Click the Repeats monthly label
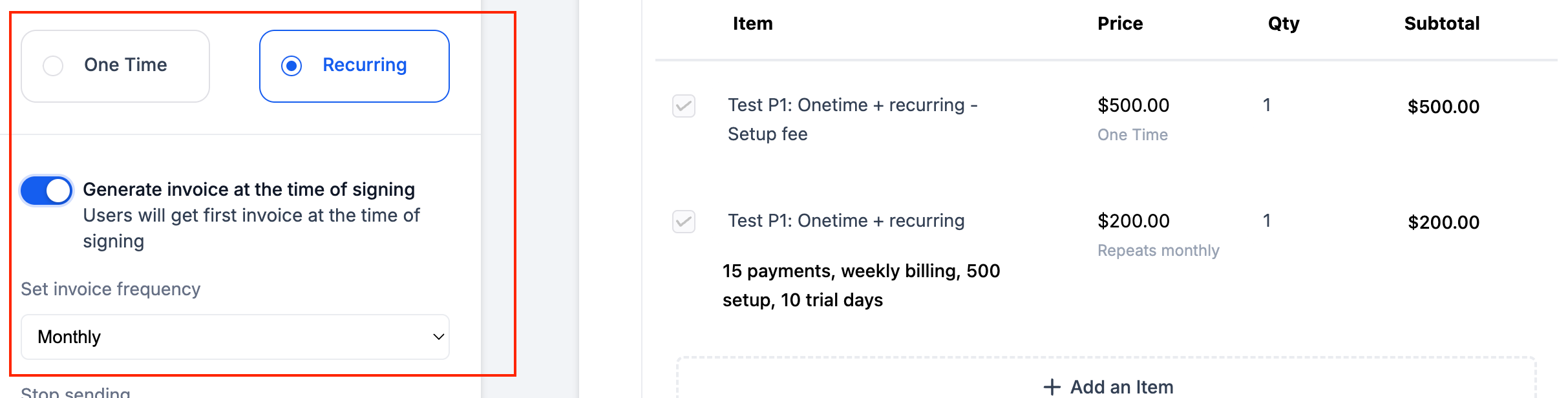1568x398 pixels. 1158,251
